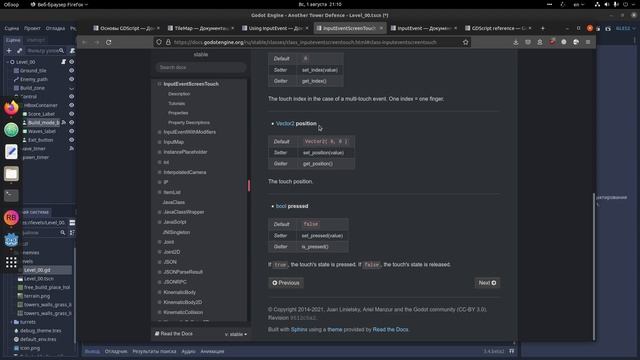This screenshot has width=640, height=360.
Task: Instance a child scene link icon
Action: click(19, 51)
